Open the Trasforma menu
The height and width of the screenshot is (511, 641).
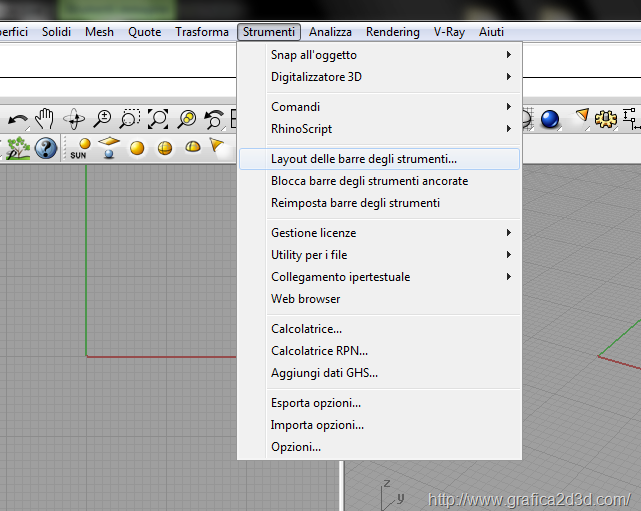pyautogui.click(x=202, y=32)
